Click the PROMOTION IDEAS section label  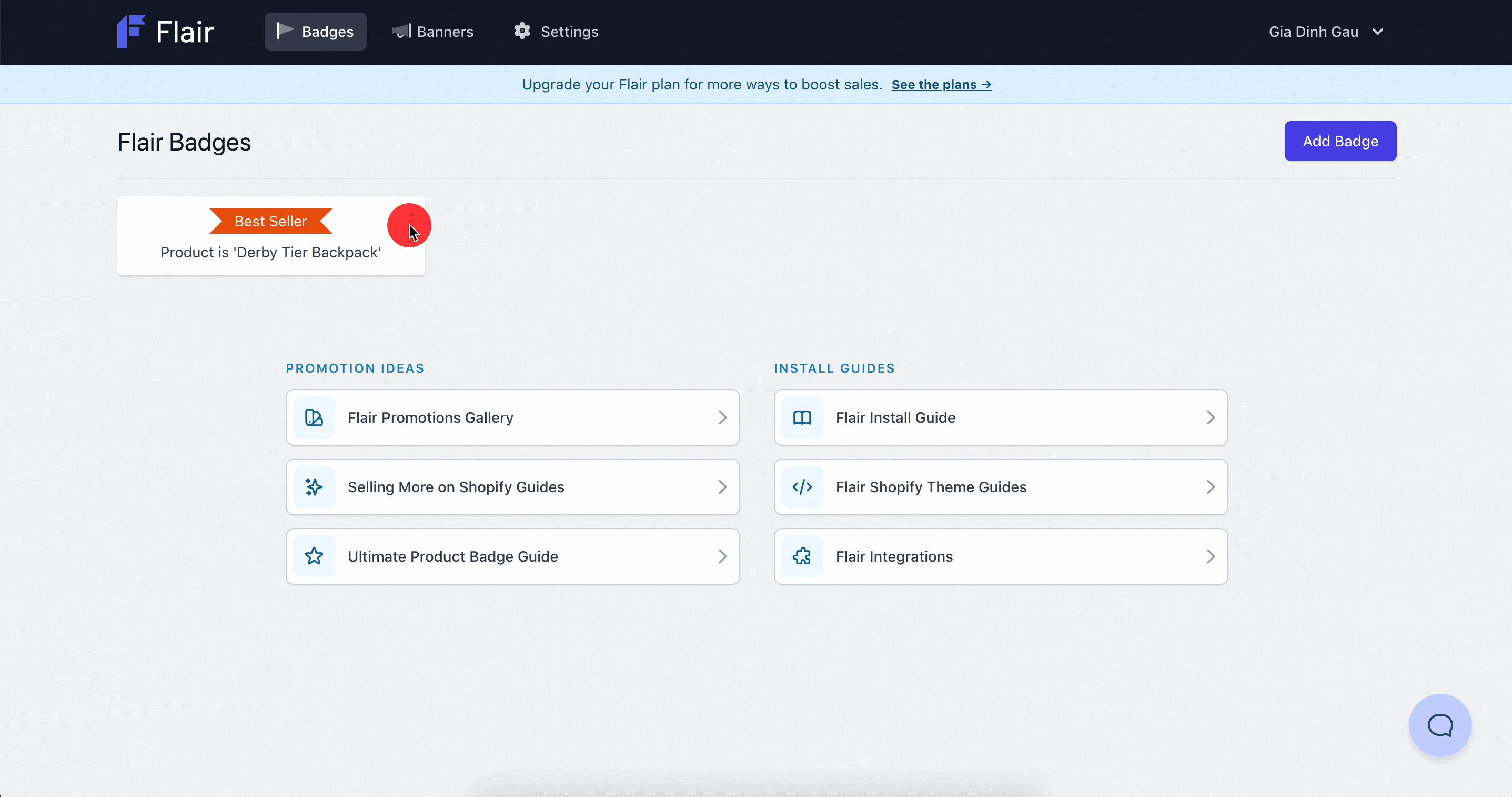point(355,368)
